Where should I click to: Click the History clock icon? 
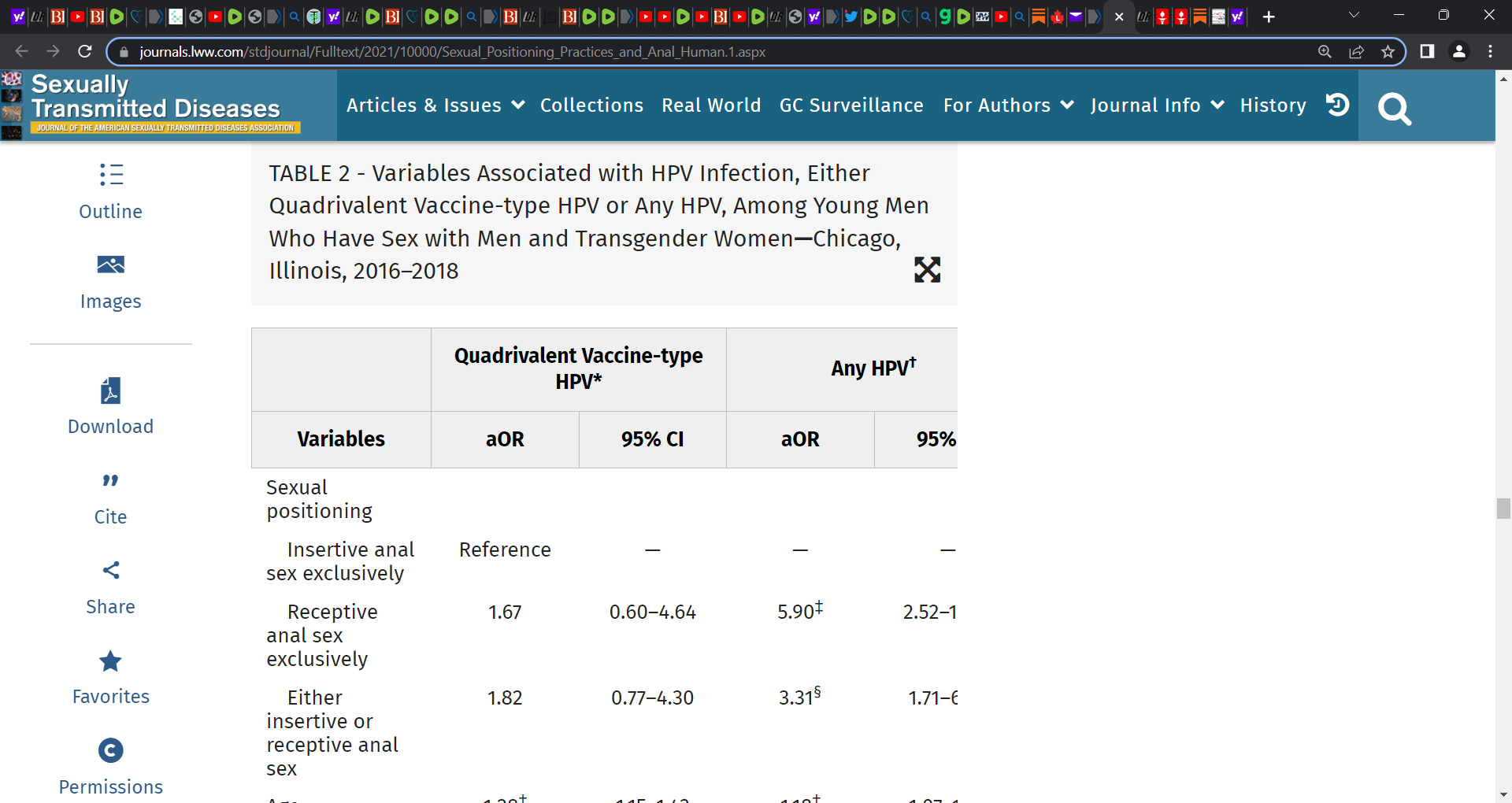point(1337,105)
